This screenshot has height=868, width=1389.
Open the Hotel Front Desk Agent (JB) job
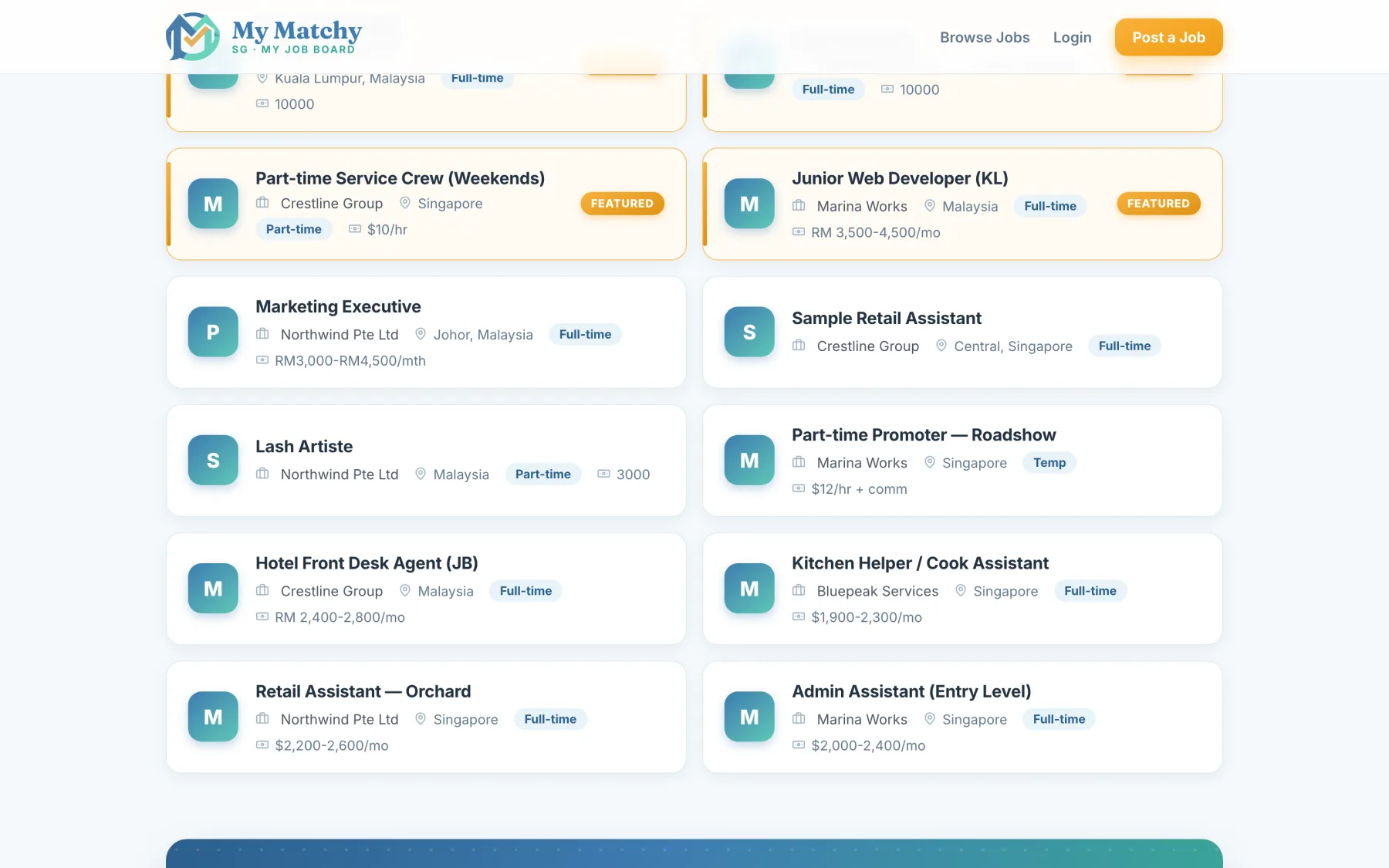point(367,563)
